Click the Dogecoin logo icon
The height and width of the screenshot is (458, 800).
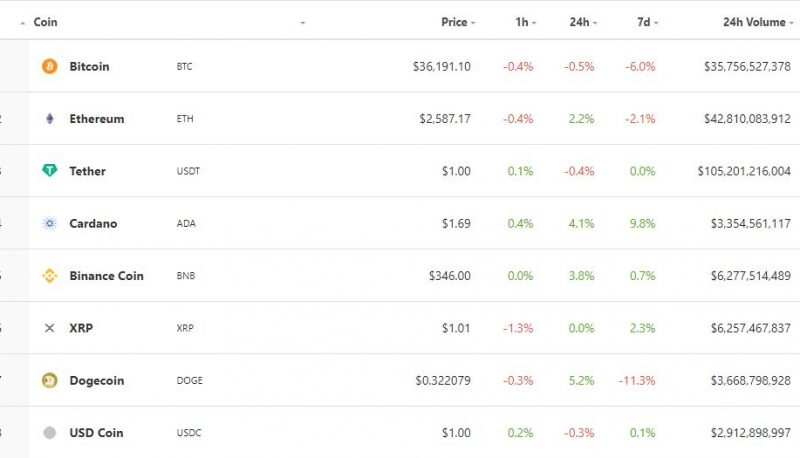pos(49,380)
